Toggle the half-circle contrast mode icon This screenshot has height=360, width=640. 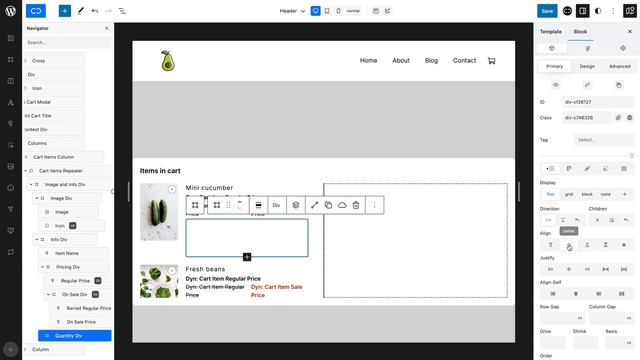[x=598, y=11]
